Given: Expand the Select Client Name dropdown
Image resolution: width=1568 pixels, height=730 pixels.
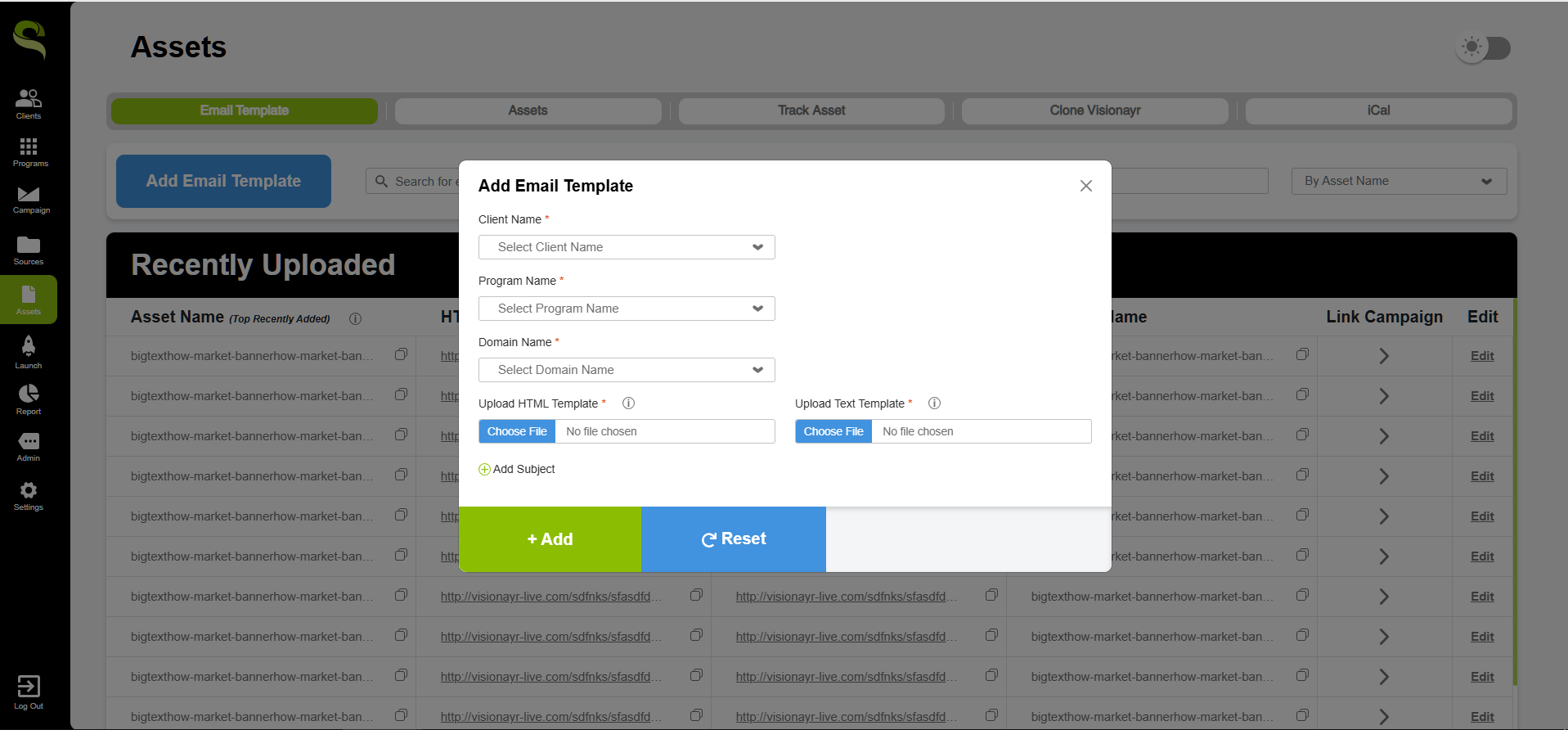Looking at the screenshot, I should pos(627,247).
